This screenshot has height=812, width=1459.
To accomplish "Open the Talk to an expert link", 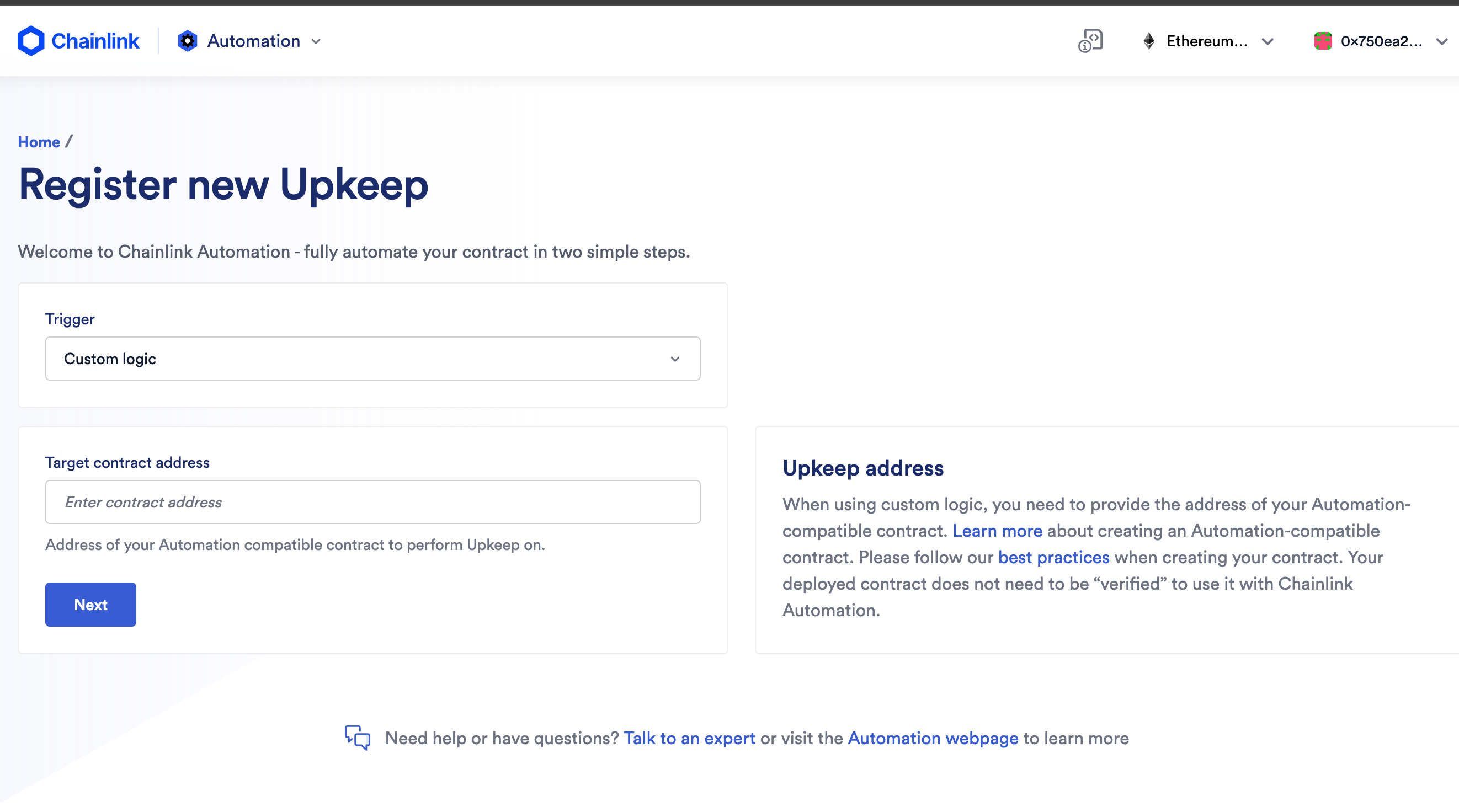I will 689,738.
